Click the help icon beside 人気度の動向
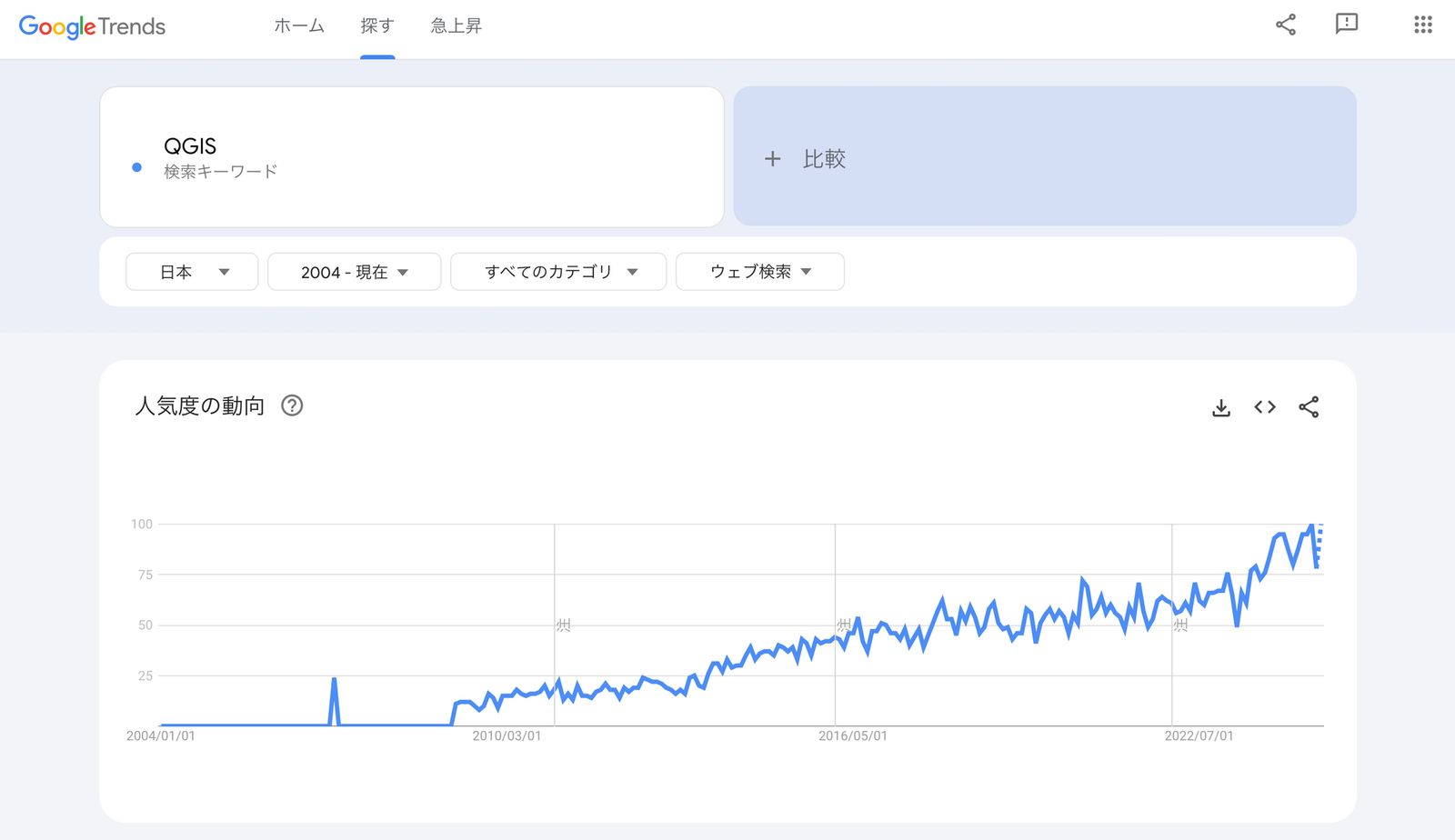 coord(292,405)
